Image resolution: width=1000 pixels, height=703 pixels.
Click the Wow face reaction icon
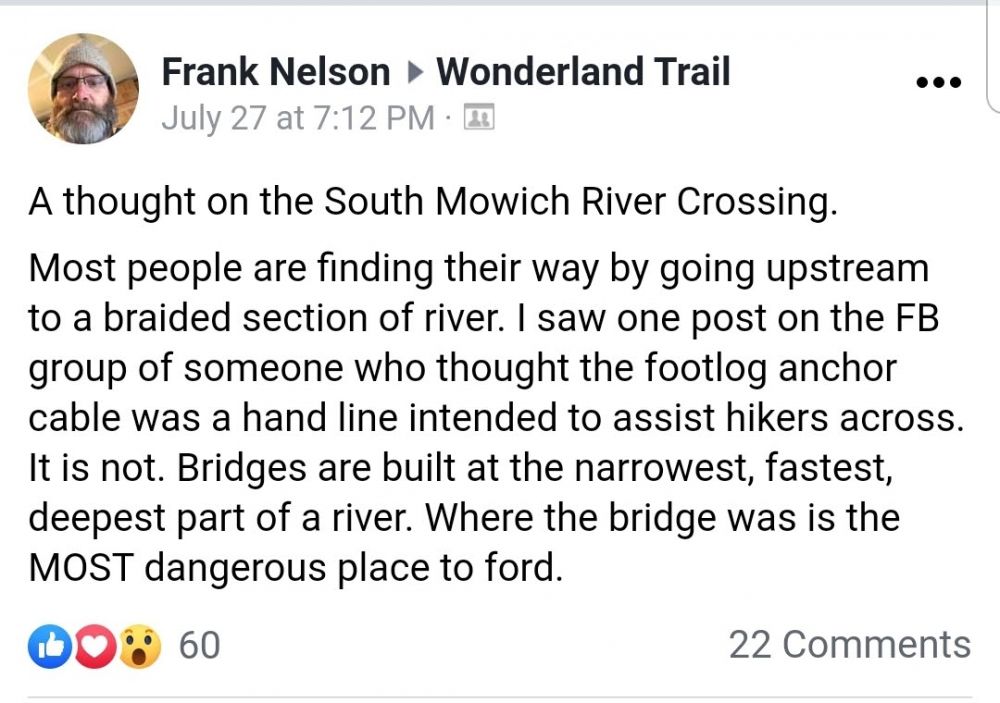pyautogui.click(x=139, y=645)
